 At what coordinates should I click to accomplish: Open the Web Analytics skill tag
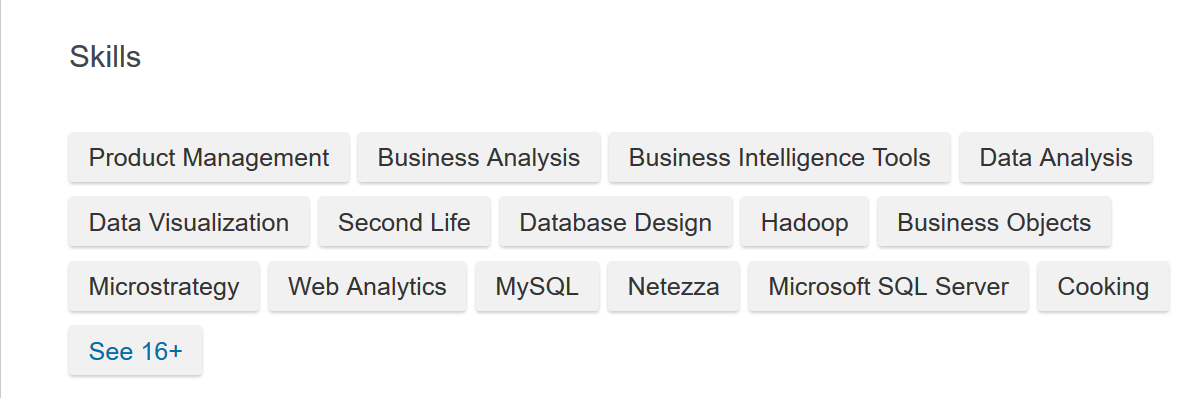click(367, 287)
